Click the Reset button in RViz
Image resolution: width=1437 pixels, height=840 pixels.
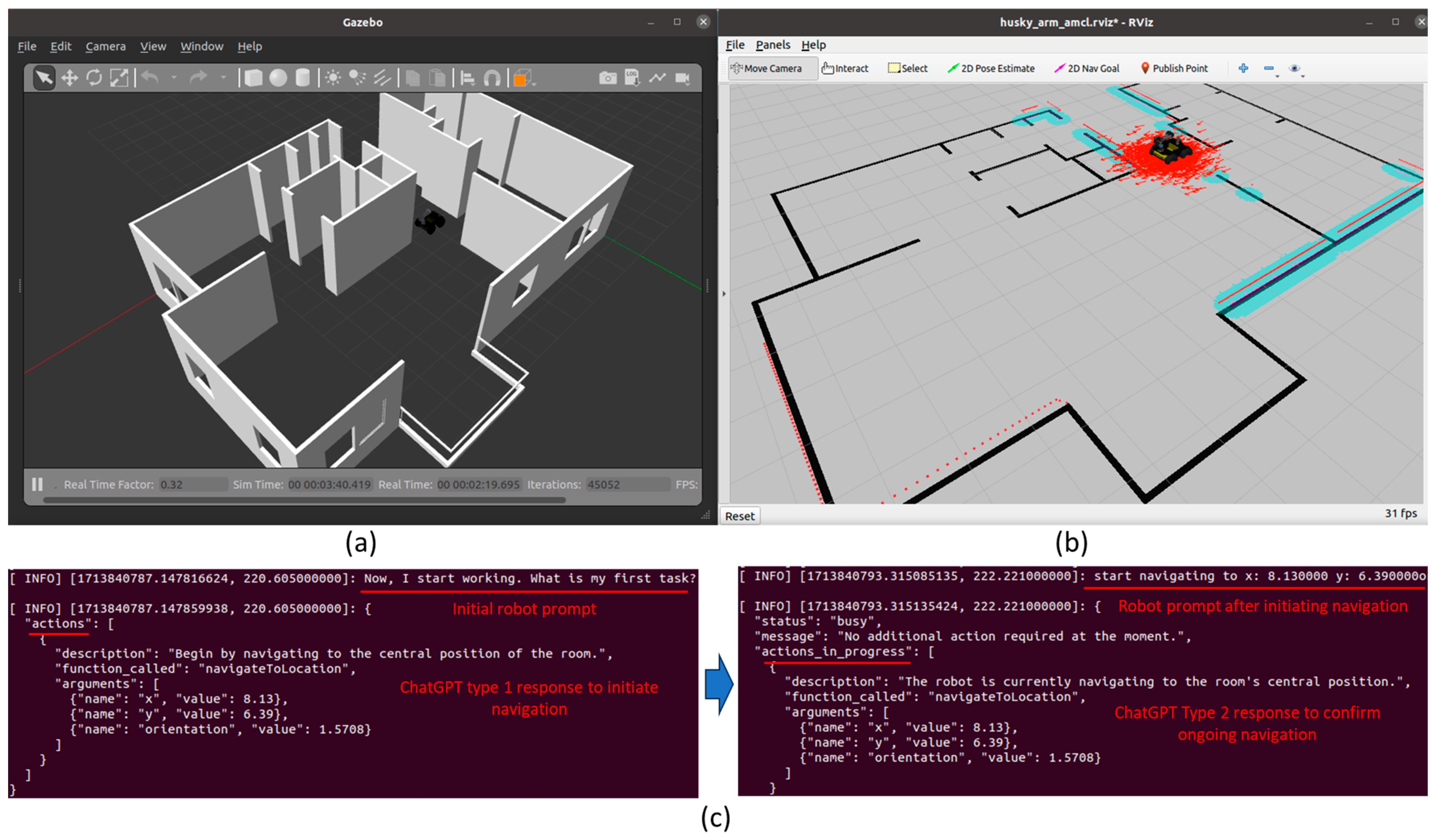click(x=739, y=516)
